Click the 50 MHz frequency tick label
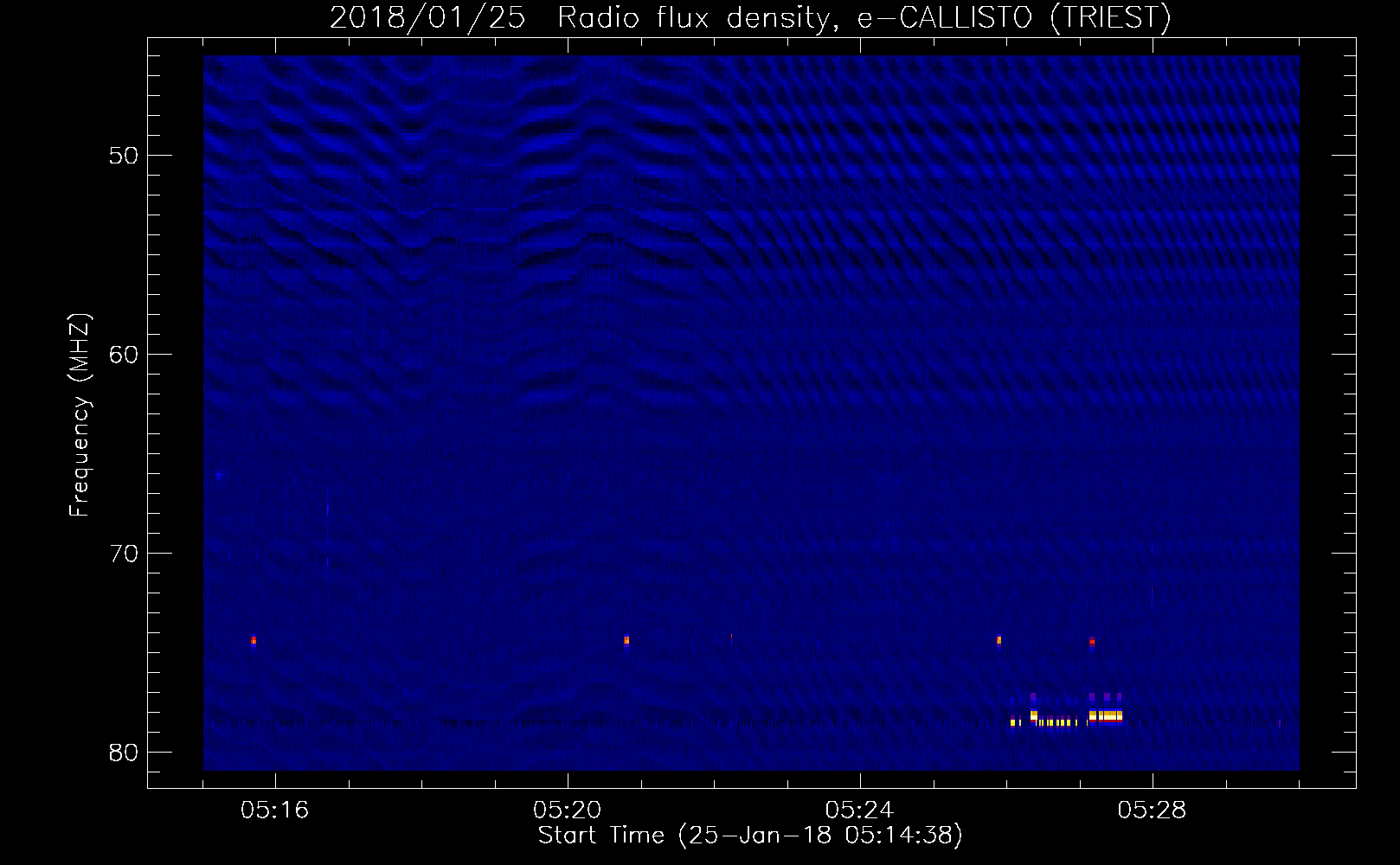 [x=125, y=156]
